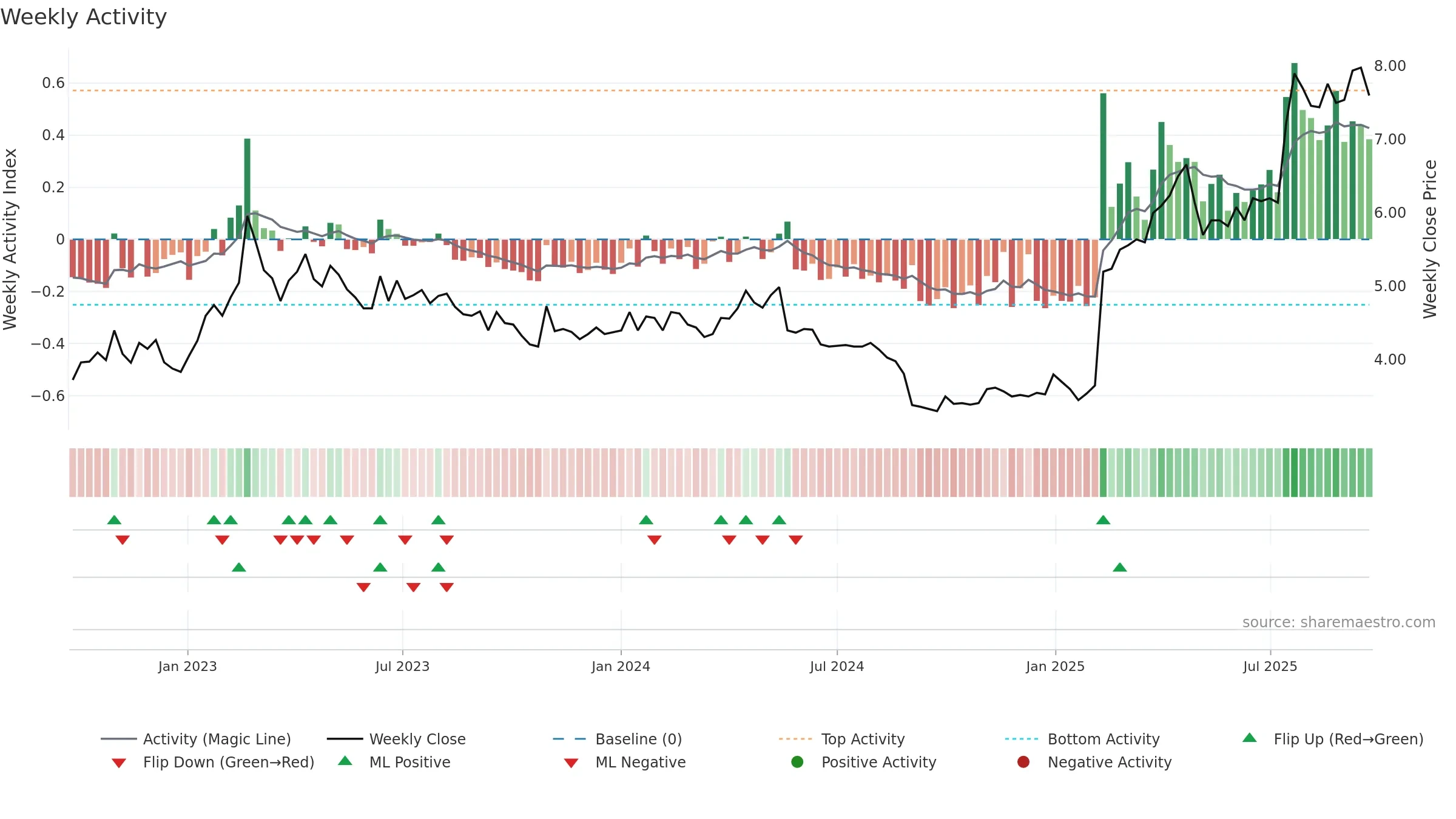Click the green Positive Activity legend dot
The height and width of the screenshot is (819, 1456).
coord(798,761)
